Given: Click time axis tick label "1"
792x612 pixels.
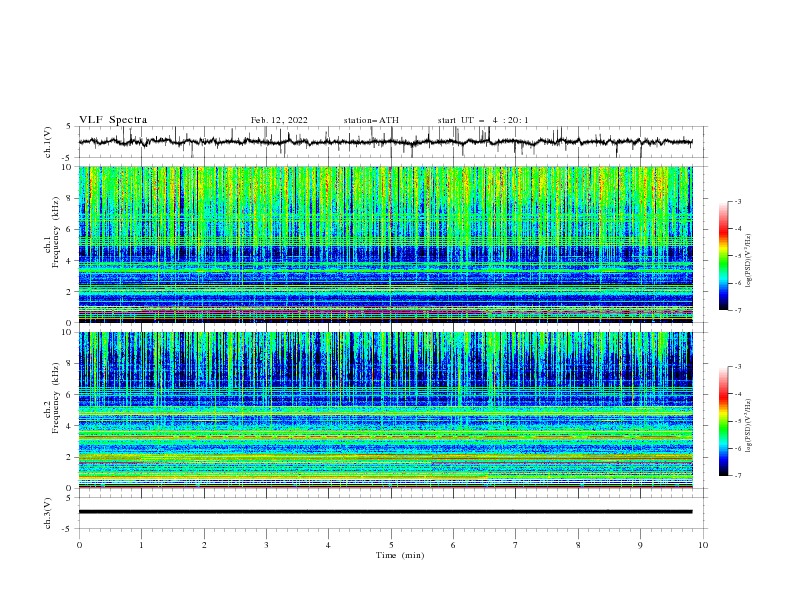Looking at the screenshot, I should pyautogui.click(x=141, y=545).
